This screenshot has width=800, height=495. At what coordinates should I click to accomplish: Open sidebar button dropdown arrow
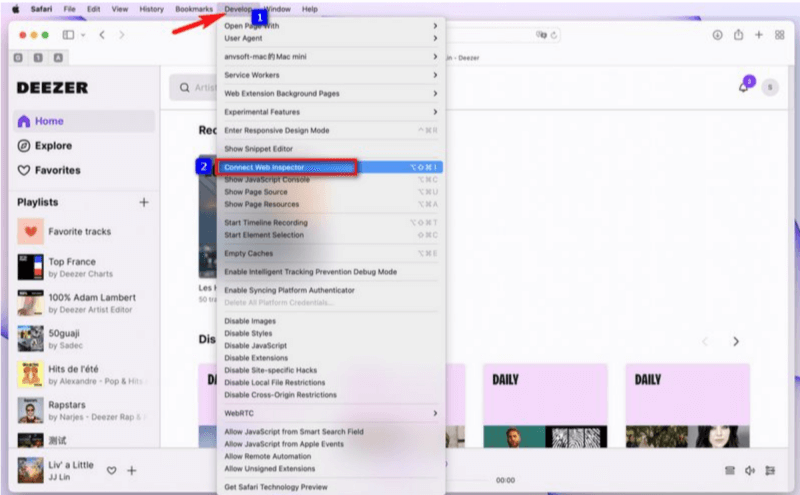coord(83,35)
